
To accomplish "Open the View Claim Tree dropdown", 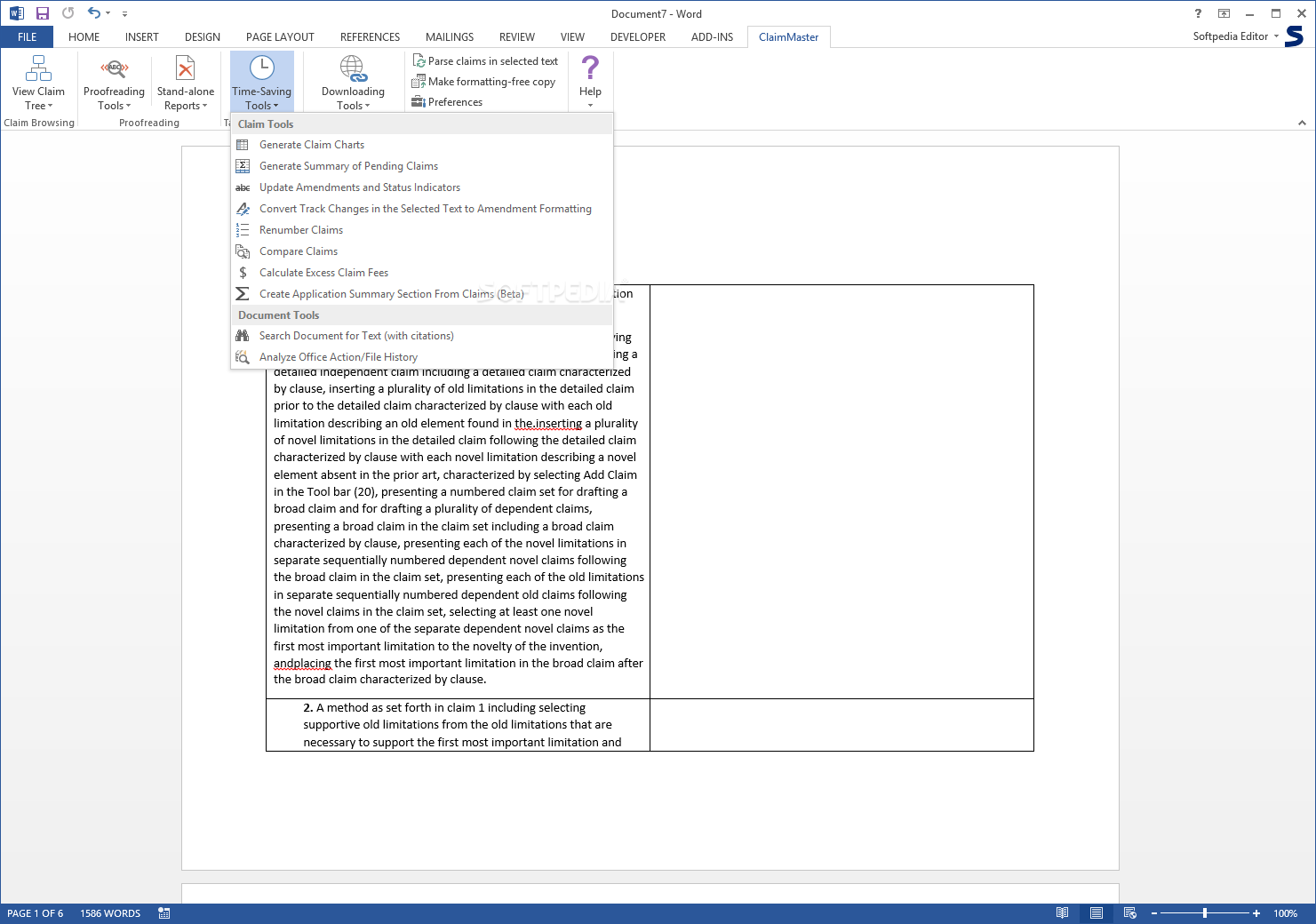I will (38, 82).
